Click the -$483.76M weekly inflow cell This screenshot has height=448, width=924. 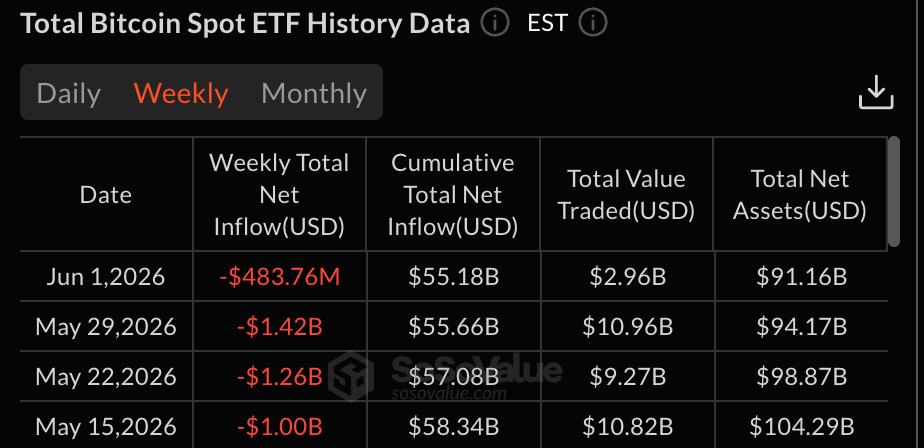click(280, 276)
